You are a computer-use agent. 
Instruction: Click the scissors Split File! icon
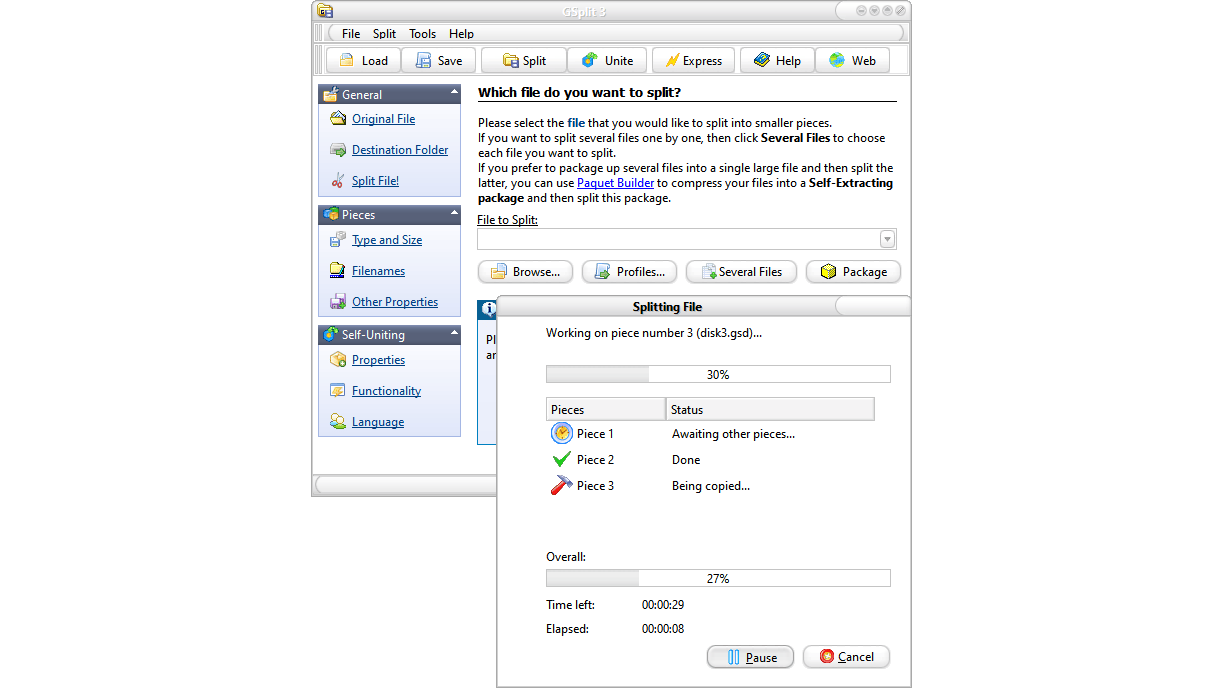(338, 181)
